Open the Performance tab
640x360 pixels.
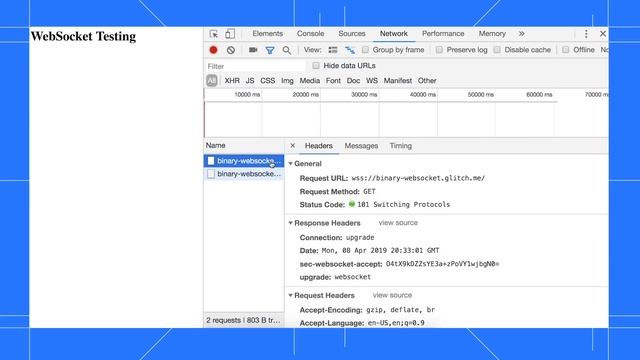click(x=443, y=34)
